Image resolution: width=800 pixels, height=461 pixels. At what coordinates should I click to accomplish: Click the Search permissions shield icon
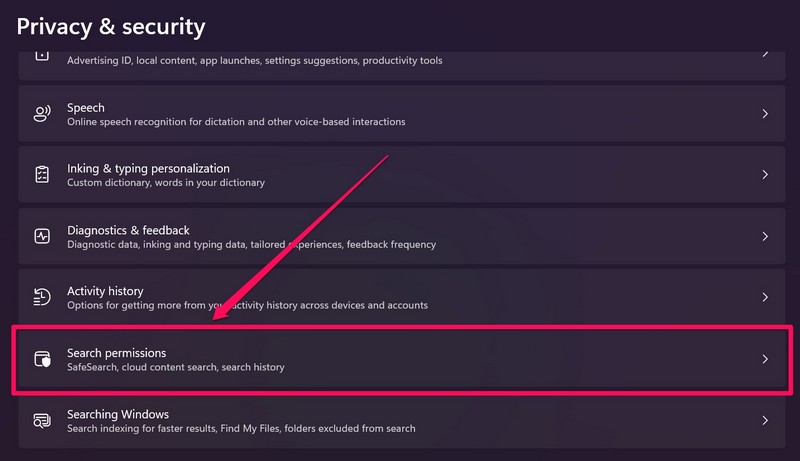click(42, 359)
